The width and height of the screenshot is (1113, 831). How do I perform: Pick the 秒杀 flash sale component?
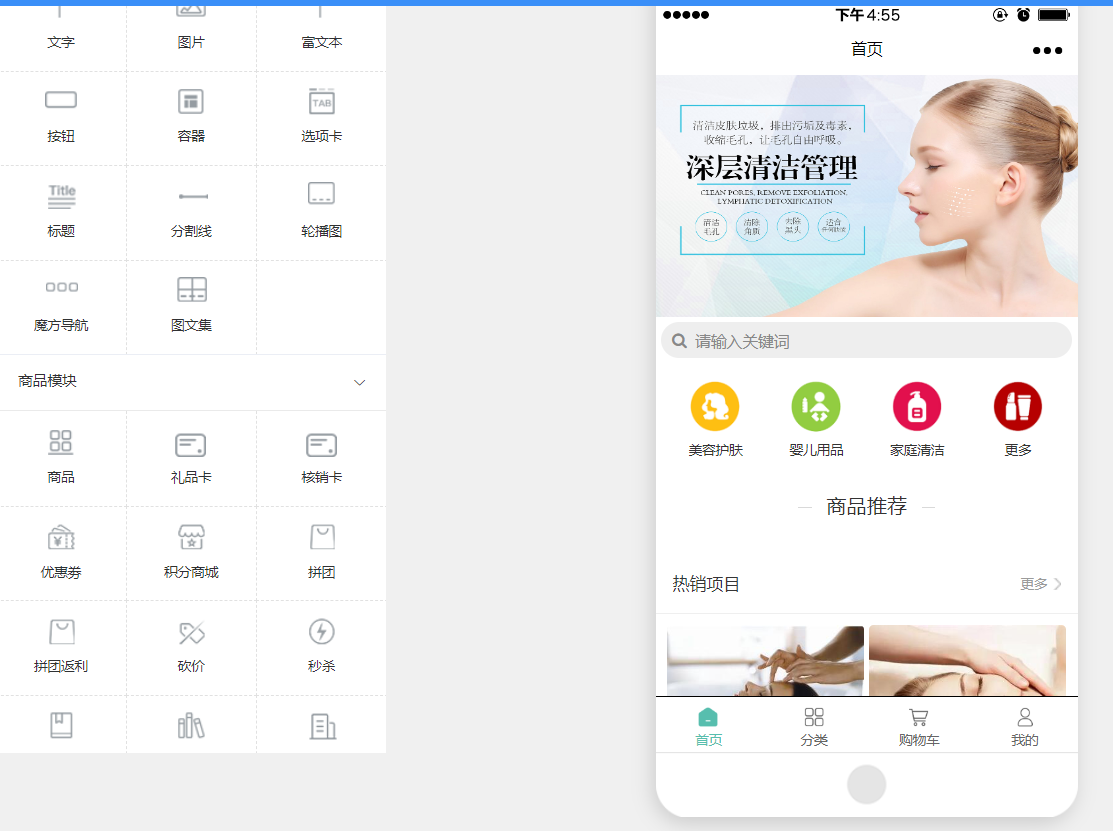pos(322,647)
